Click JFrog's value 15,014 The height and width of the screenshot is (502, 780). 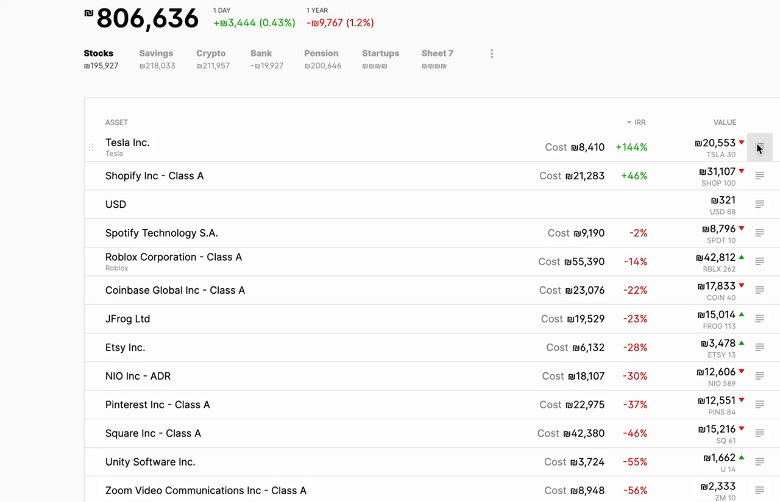coord(716,315)
